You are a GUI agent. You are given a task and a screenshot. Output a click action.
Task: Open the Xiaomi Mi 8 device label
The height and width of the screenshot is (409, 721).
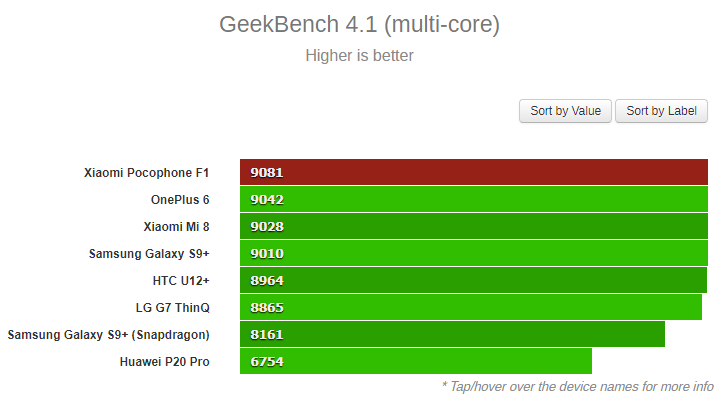pos(176,227)
